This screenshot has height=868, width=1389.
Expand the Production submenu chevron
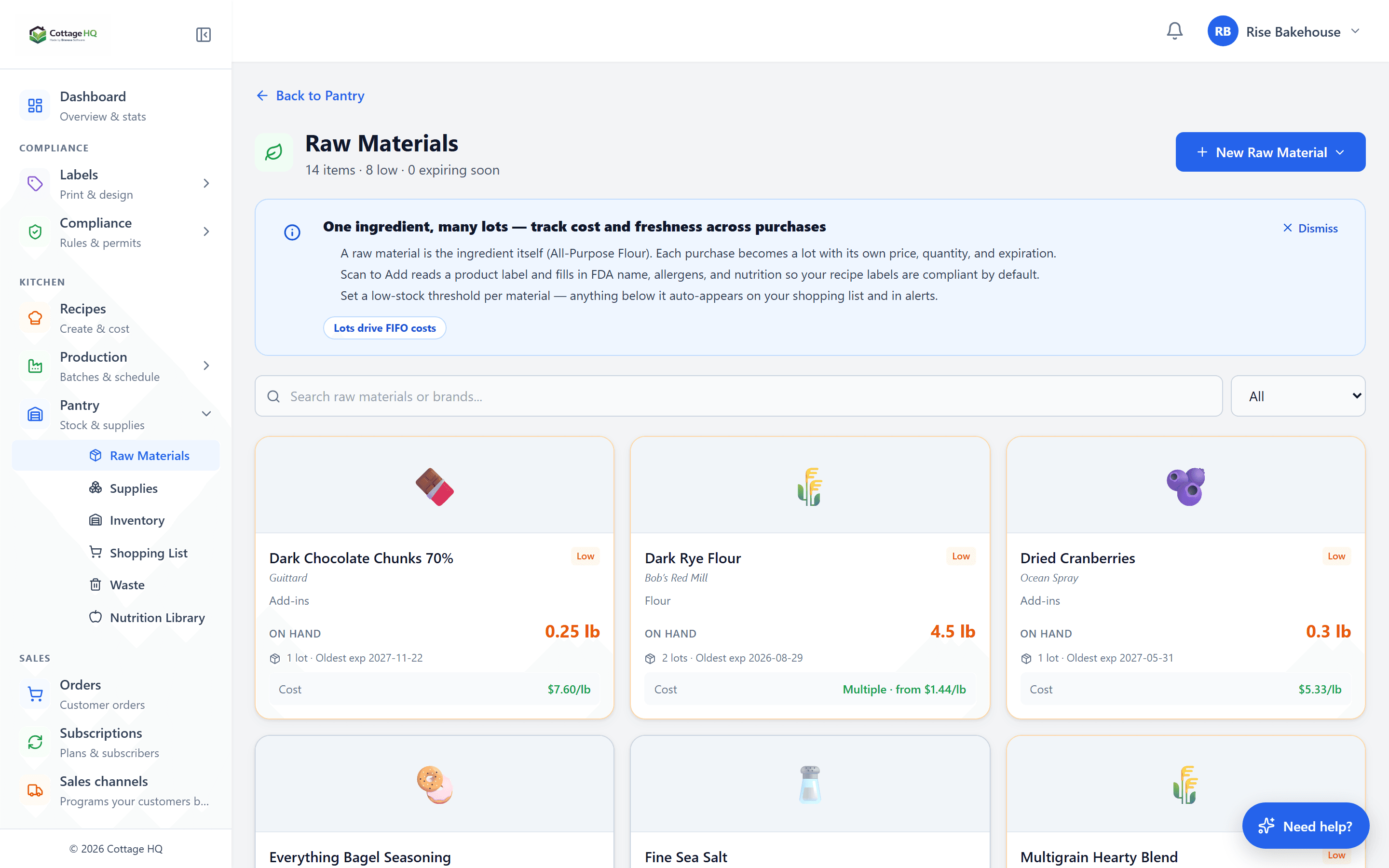[x=206, y=366]
